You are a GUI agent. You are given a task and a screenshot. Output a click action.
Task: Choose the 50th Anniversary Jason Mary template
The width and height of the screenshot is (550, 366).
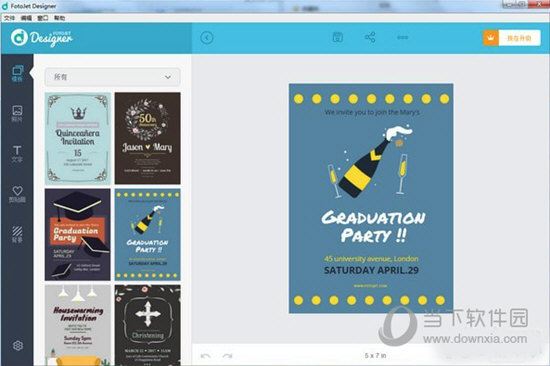click(148, 139)
